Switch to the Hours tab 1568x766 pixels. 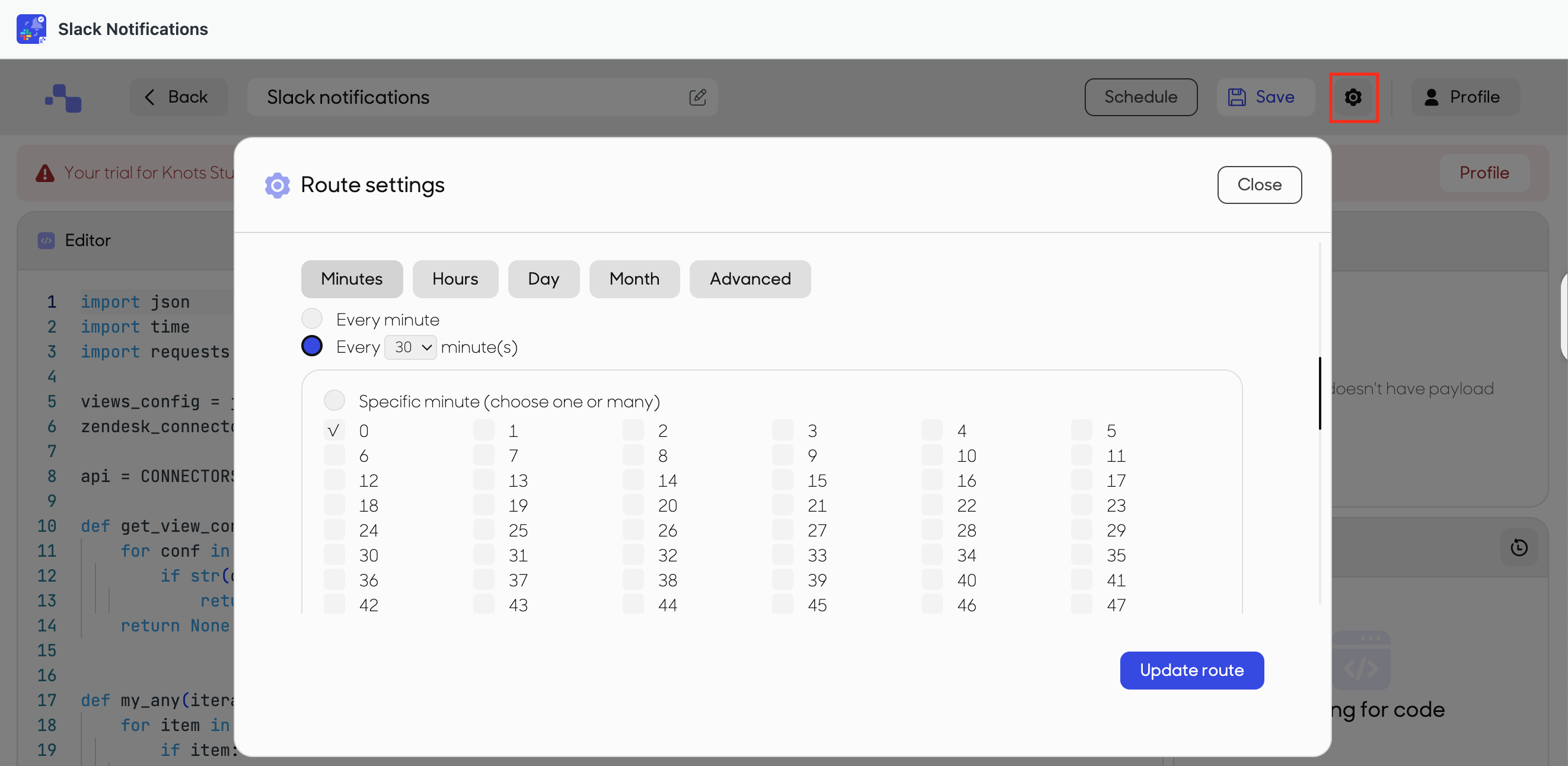pos(455,279)
